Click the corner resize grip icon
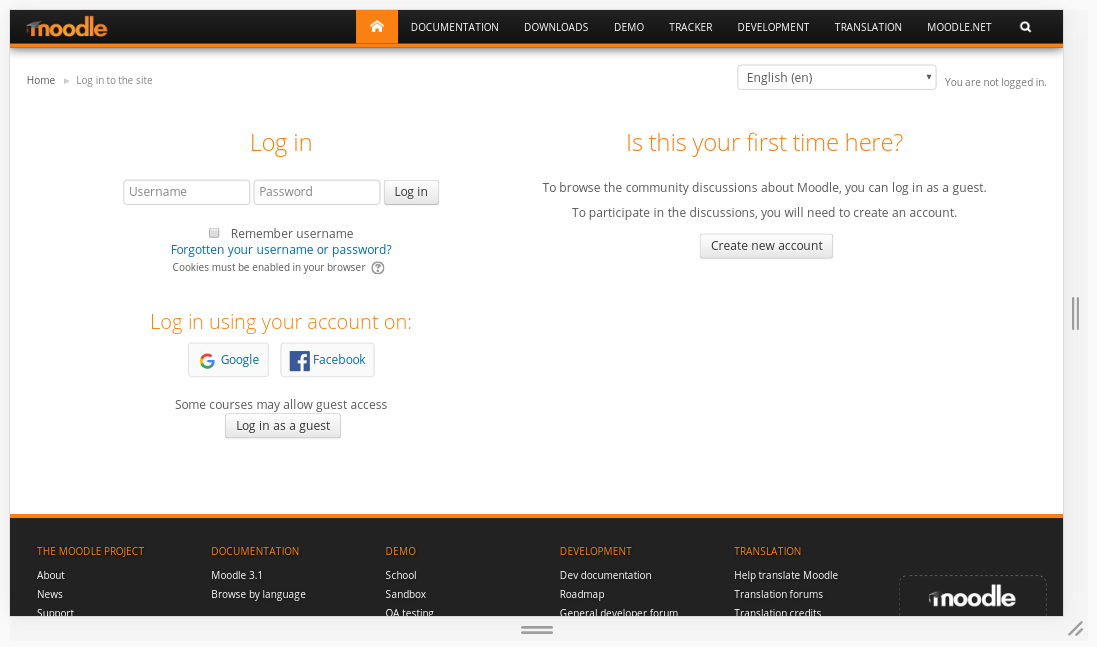The height and width of the screenshot is (647, 1097). 1075,629
